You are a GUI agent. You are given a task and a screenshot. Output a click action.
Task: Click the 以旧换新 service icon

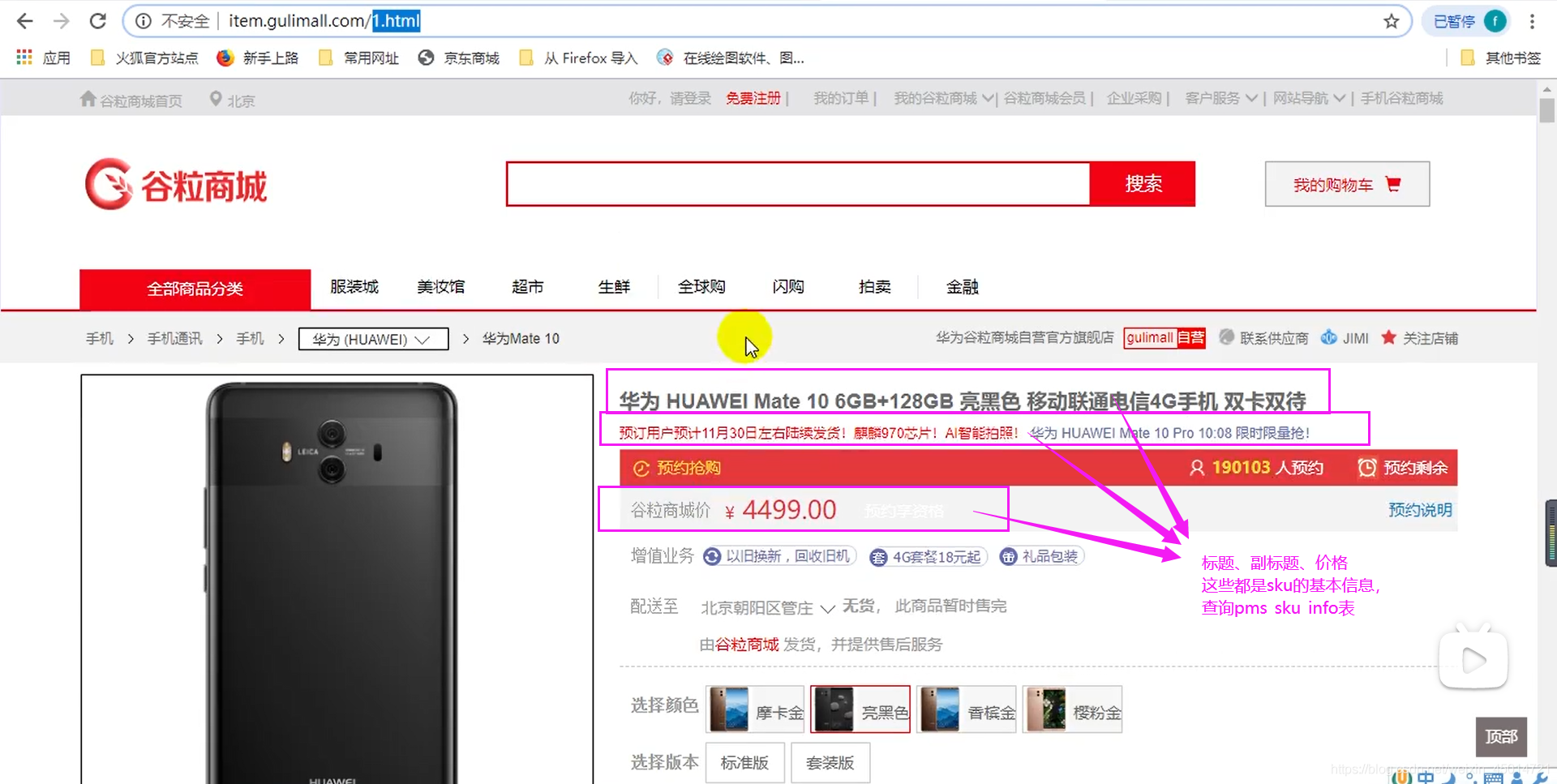point(712,556)
